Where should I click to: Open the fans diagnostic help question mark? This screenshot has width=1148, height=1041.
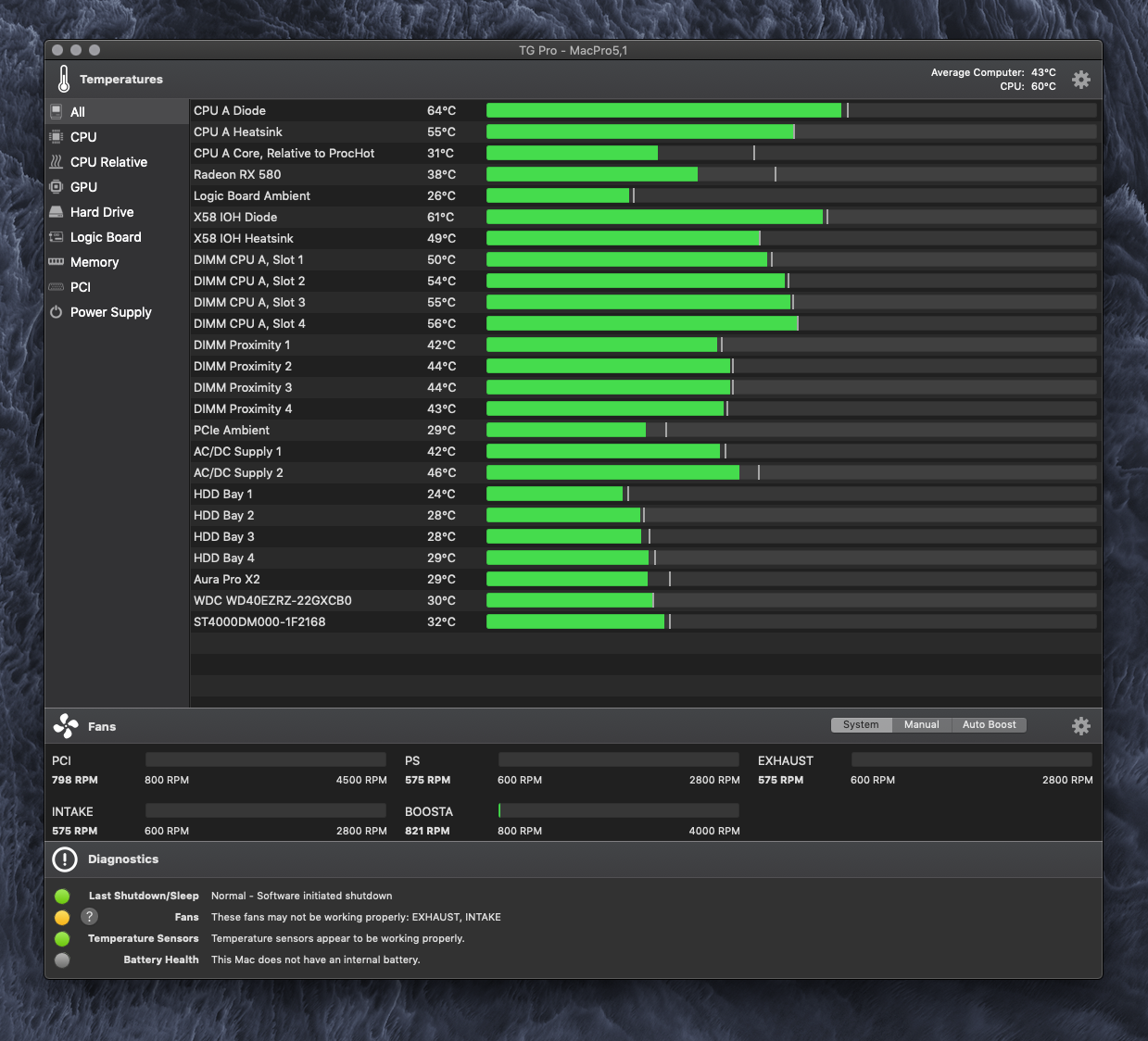89,916
